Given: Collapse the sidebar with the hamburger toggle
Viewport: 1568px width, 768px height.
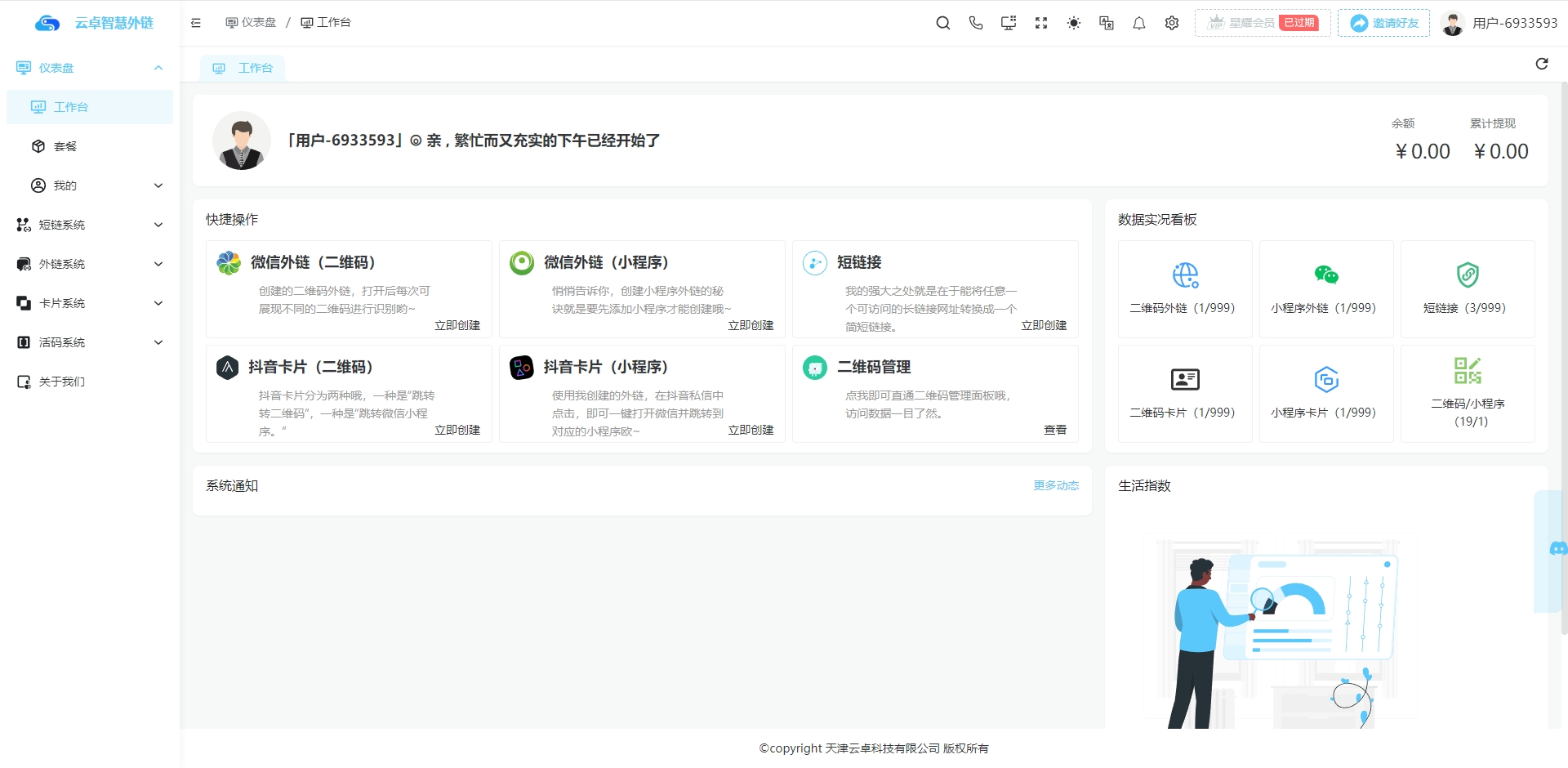Looking at the screenshot, I should (x=195, y=22).
